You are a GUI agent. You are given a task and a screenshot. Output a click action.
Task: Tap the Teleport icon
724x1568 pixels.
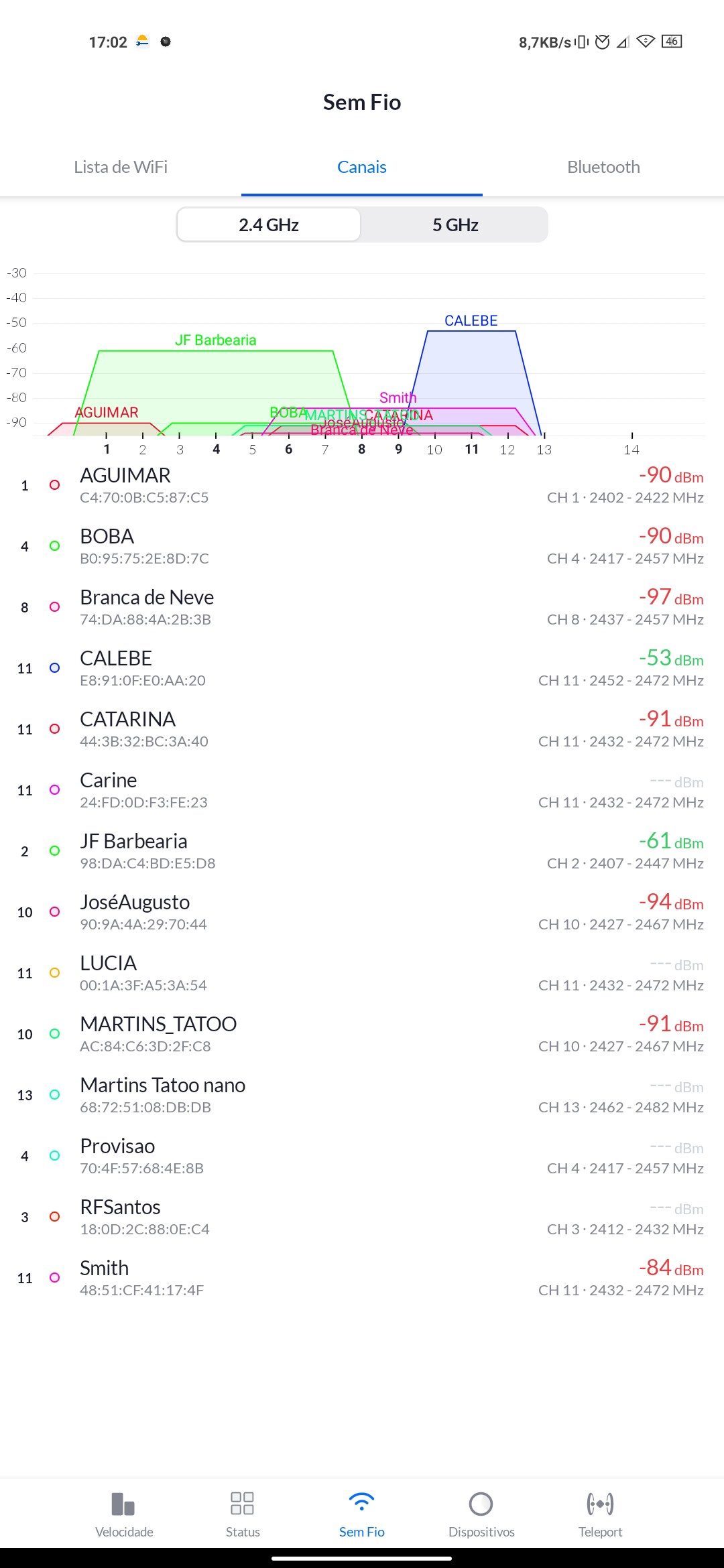[600, 1504]
